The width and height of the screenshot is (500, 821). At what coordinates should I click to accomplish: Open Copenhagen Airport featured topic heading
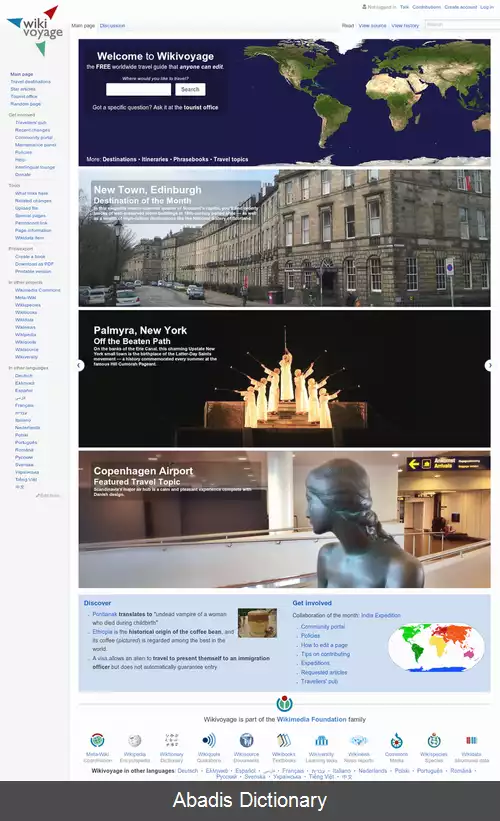143,471
